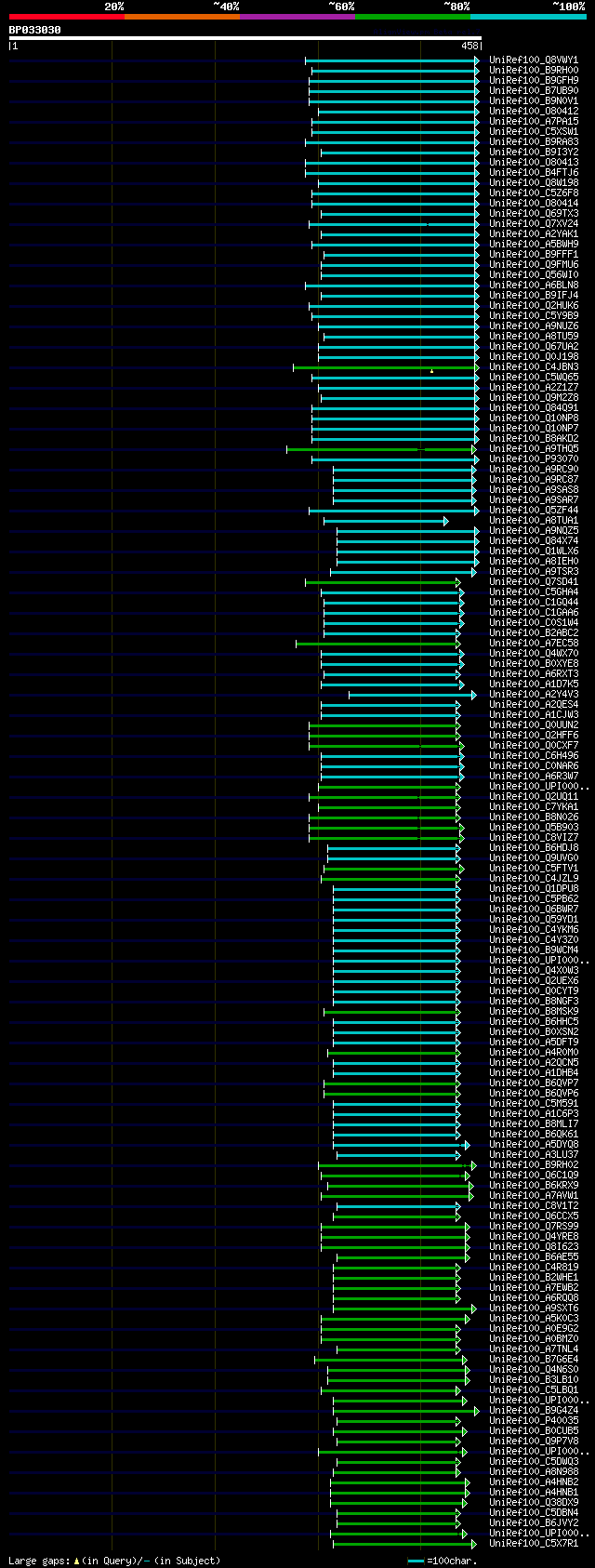The height and width of the screenshot is (1568, 595).
Task: Open the UniRef100_A9SAS8 hit link
Action: pyautogui.click(x=534, y=490)
